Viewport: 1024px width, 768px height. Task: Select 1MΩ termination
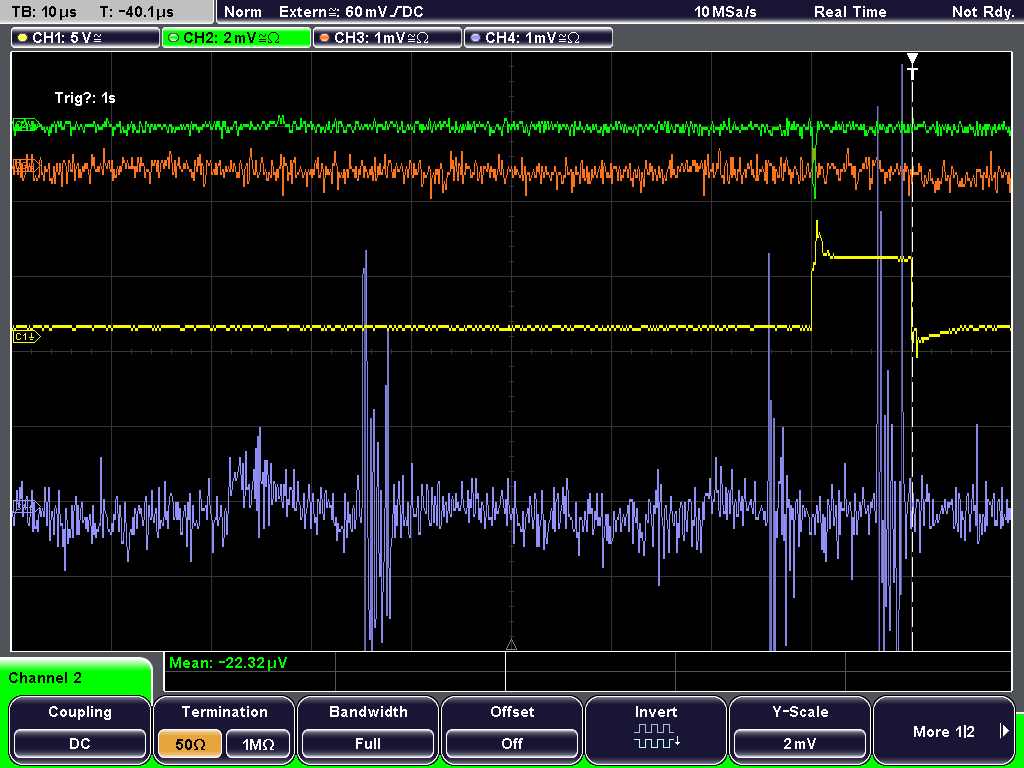258,744
